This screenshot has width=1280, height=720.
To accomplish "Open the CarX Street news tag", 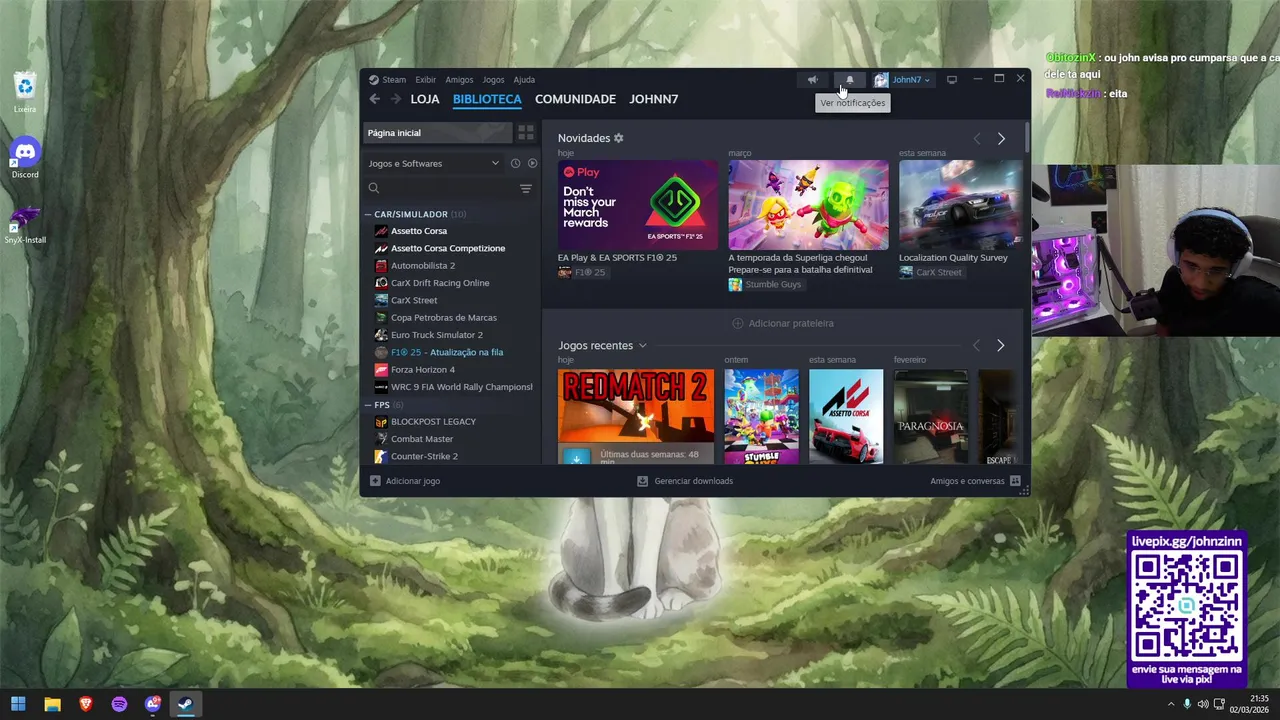I will [930, 272].
